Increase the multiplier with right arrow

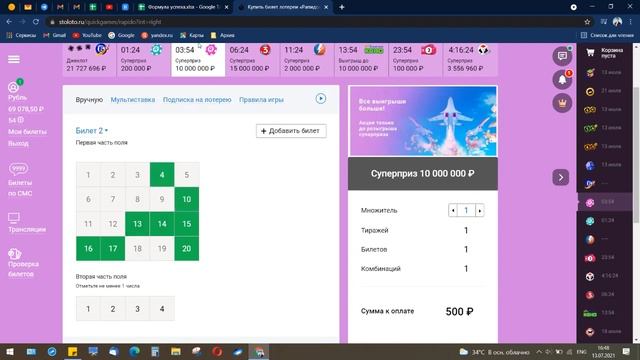click(480, 210)
